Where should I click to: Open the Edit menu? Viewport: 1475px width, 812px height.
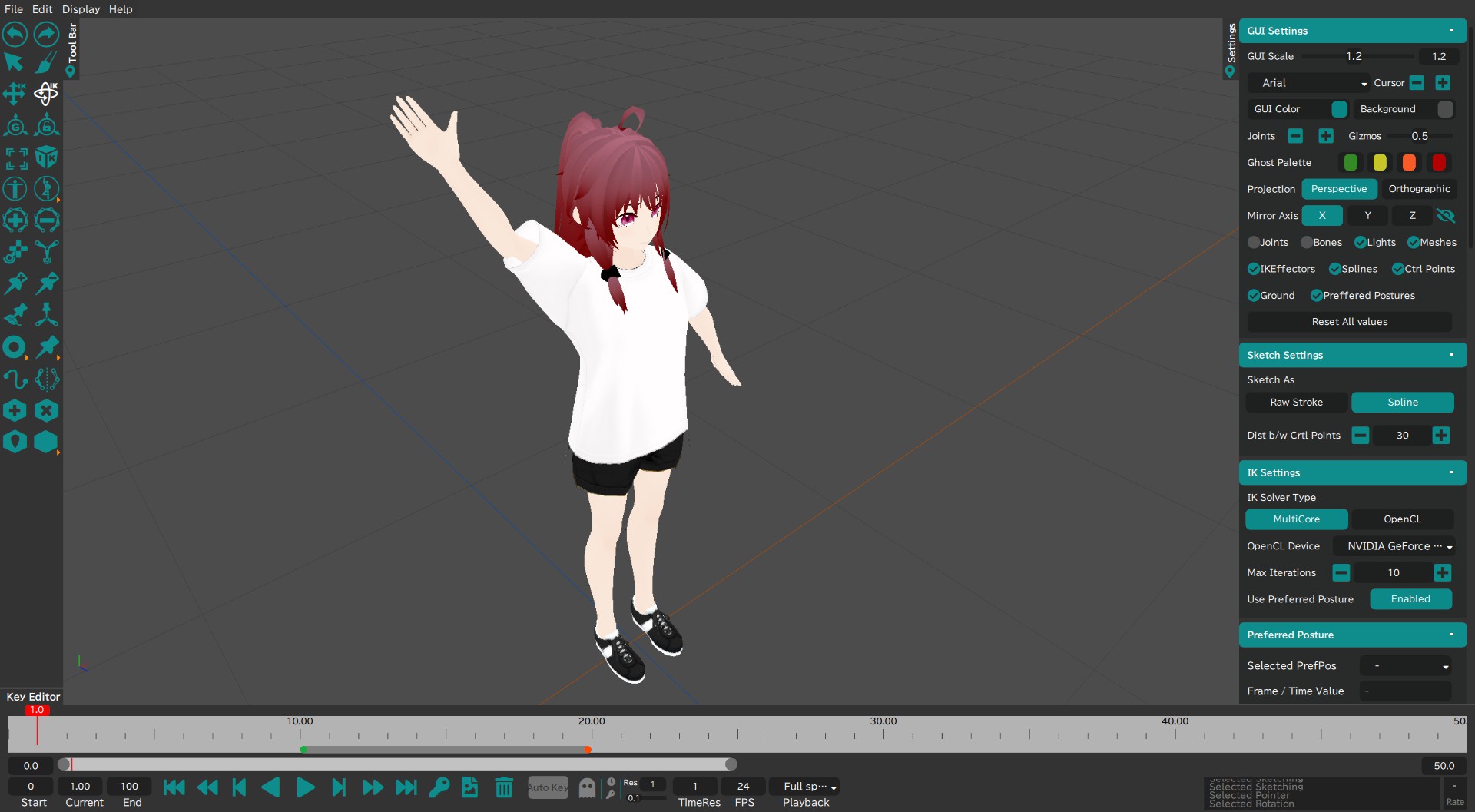tap(42, 9)
